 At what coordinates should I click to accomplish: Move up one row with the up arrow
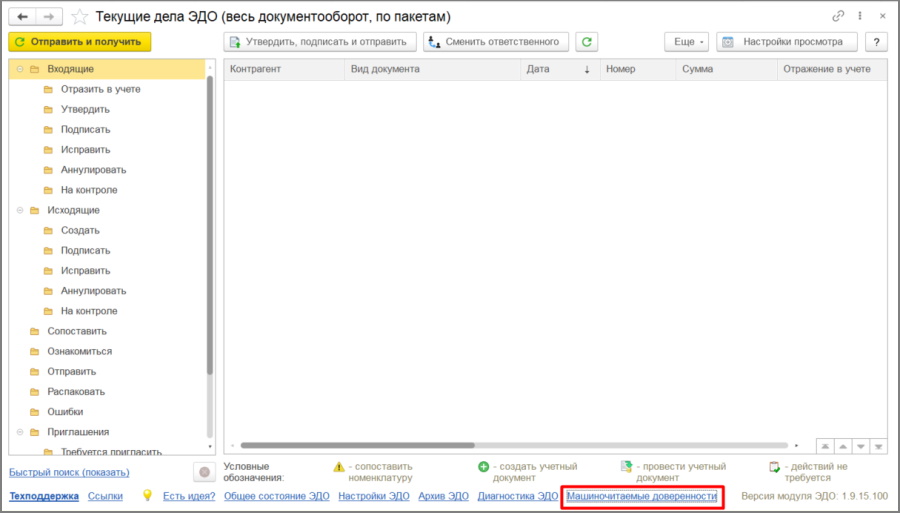(843, 446)
